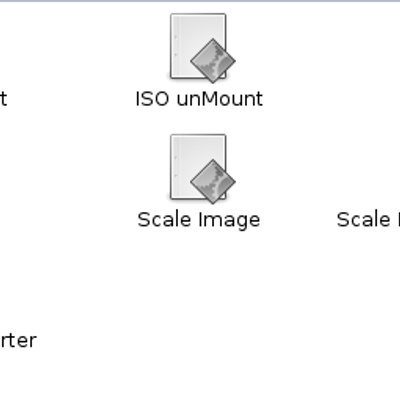Screen dimensions: 400x400
Task: Click the word "ISO" in the top label
Action: pos(152,99)
